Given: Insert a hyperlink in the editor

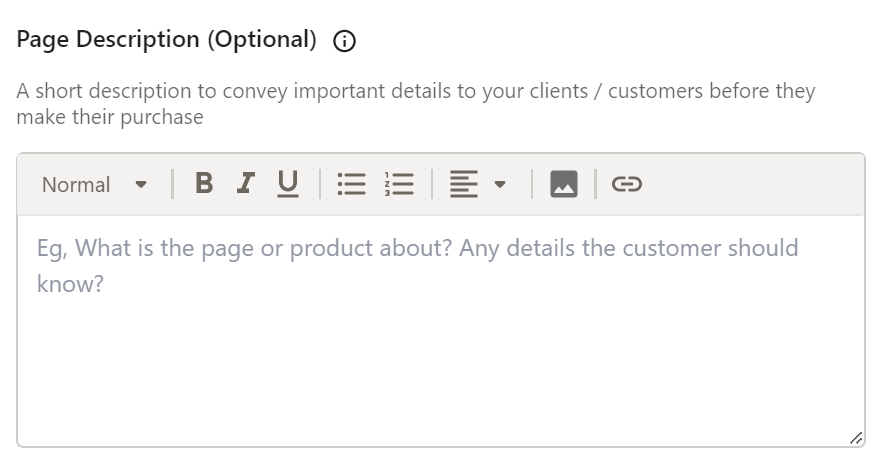Looking at the screenshot, I should tap(626, 184).
